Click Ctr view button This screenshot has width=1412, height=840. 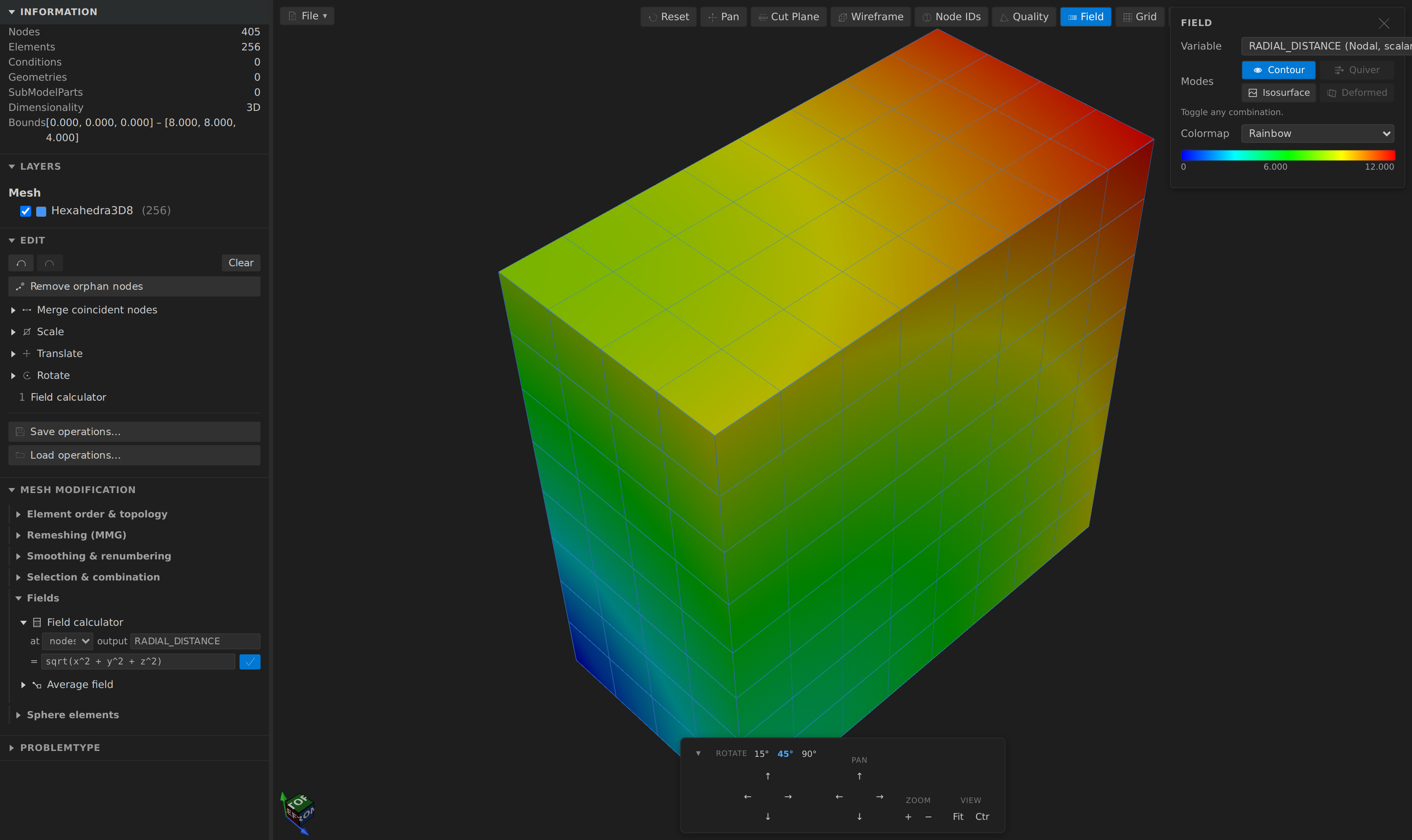pos(982,816)
